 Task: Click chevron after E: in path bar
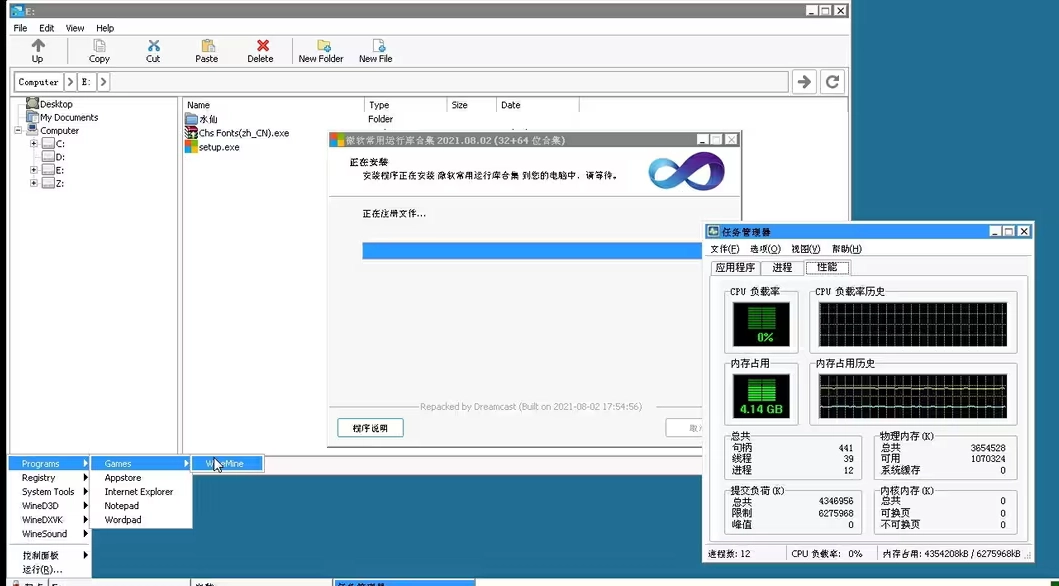pos(104,82)
